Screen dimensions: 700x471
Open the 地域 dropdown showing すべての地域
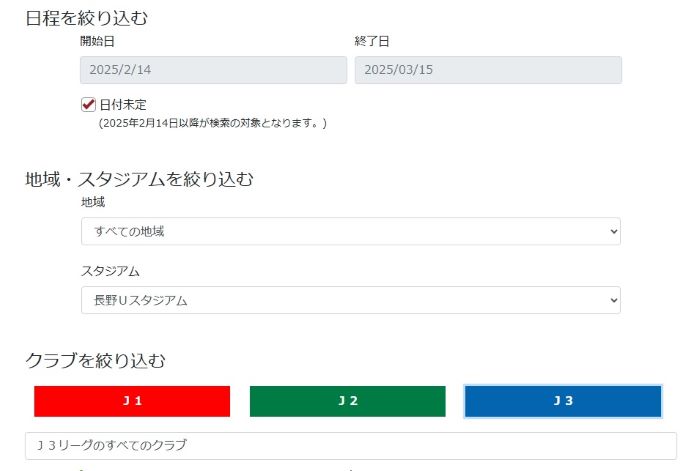point(350,231)
